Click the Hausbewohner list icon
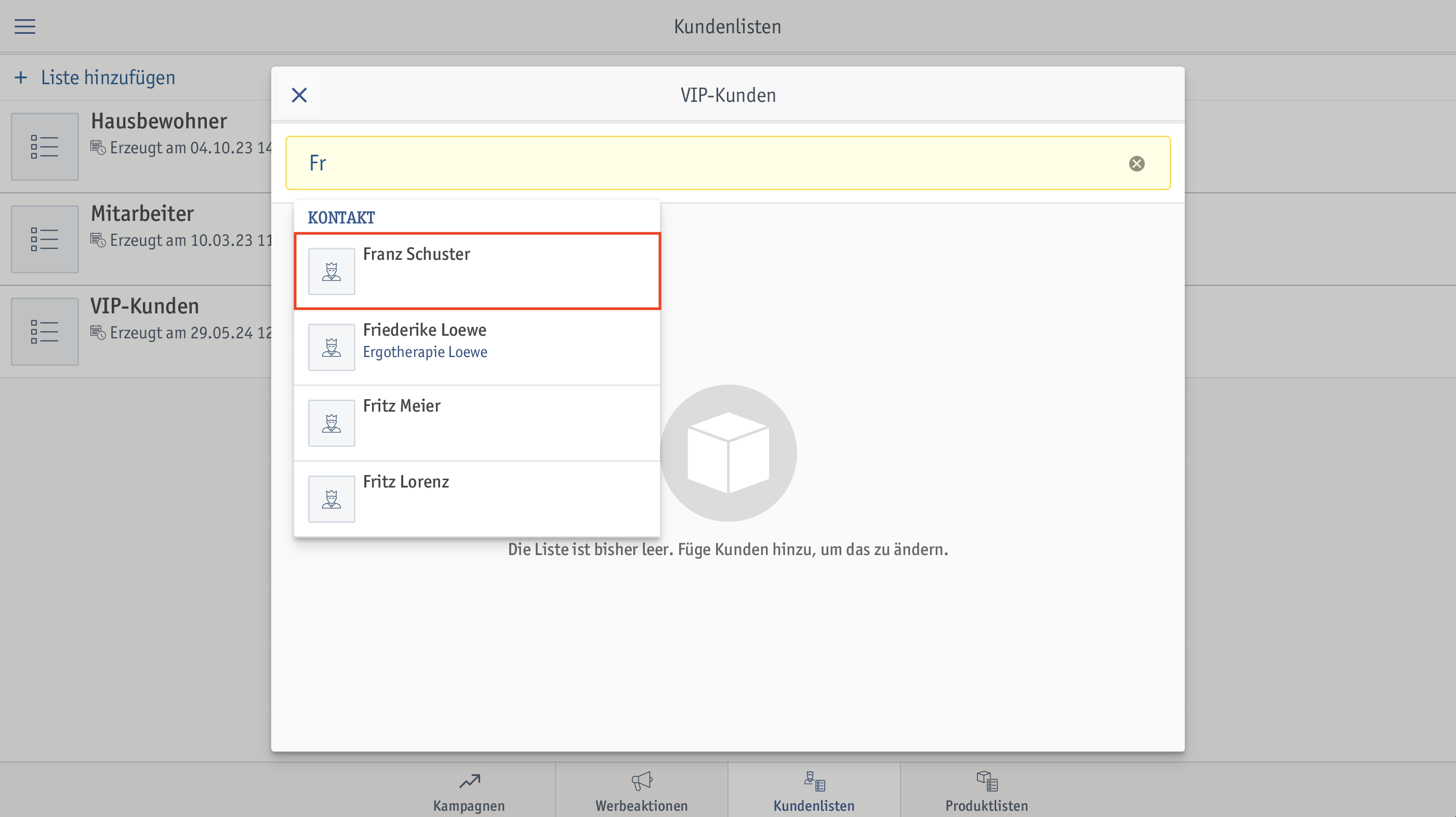The image size is (1456, 817). [45, 147]
